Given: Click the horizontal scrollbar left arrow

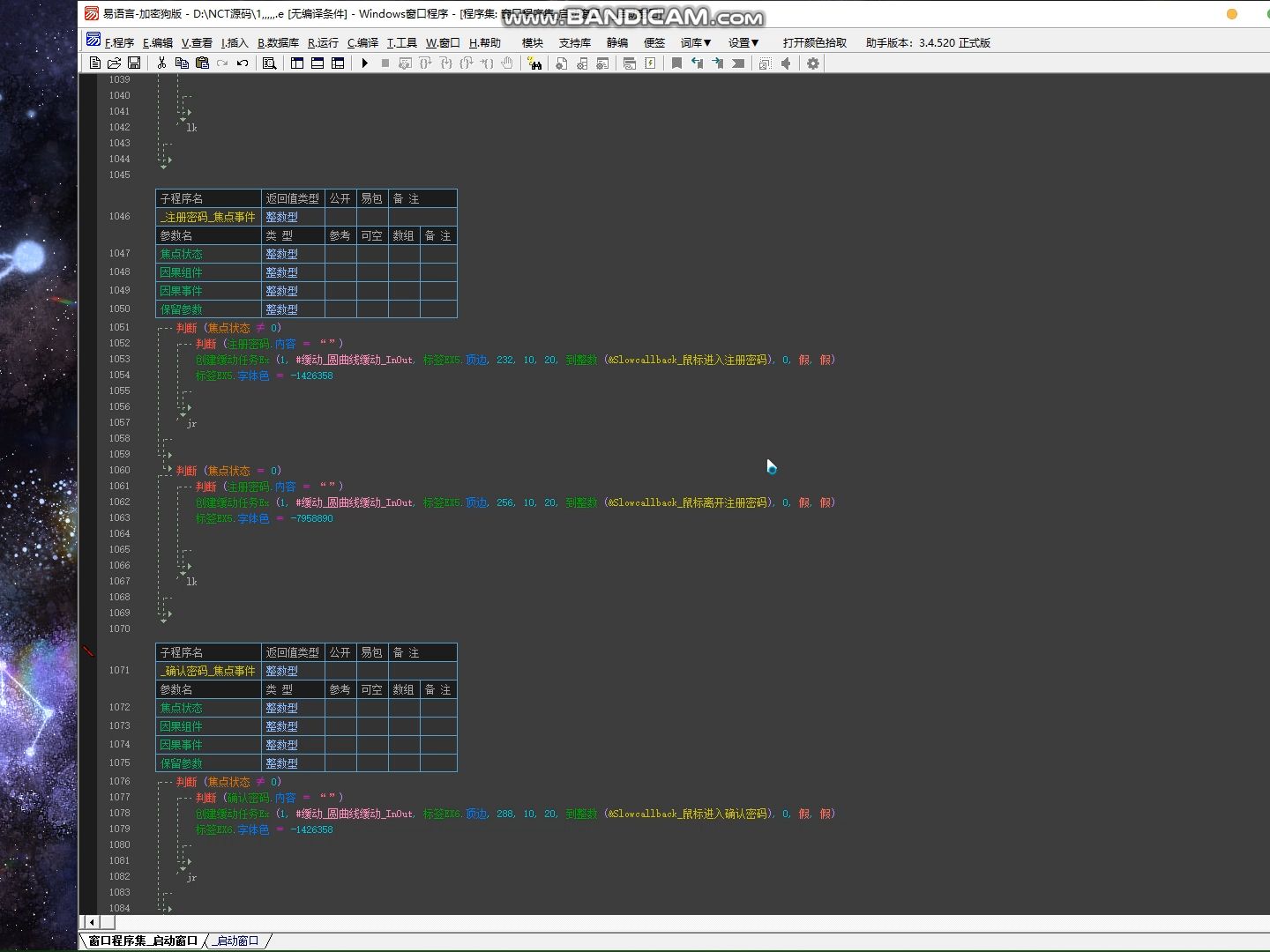Looking at the screenshot, I should (92, 922).
